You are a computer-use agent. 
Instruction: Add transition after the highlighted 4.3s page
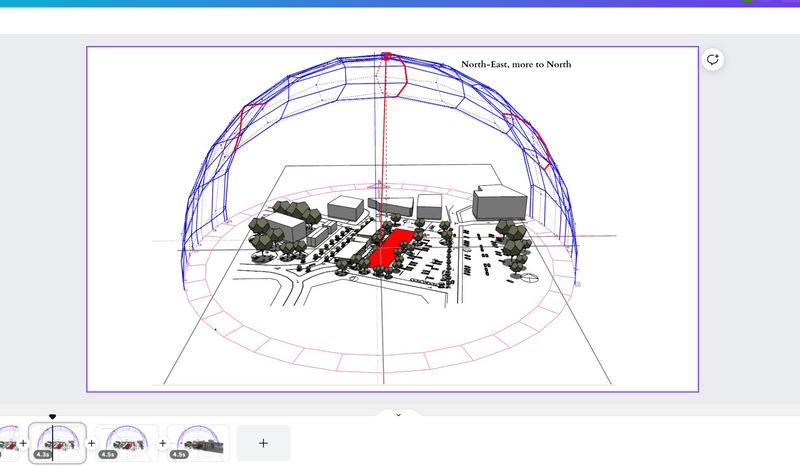pyautogui.click(x=91, y=443)
